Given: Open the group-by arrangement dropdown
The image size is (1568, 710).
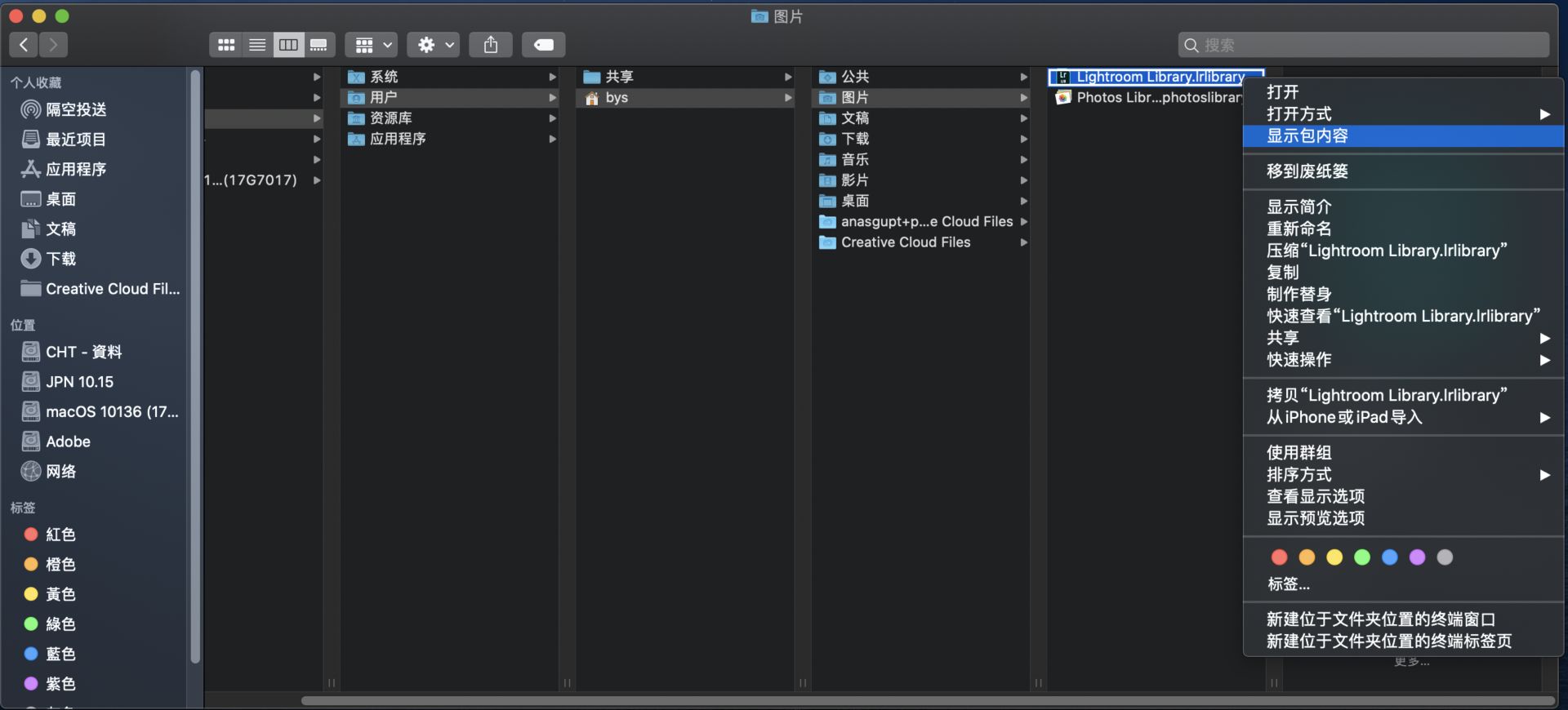Looking at the screenshot, I should tap(372, 45).
